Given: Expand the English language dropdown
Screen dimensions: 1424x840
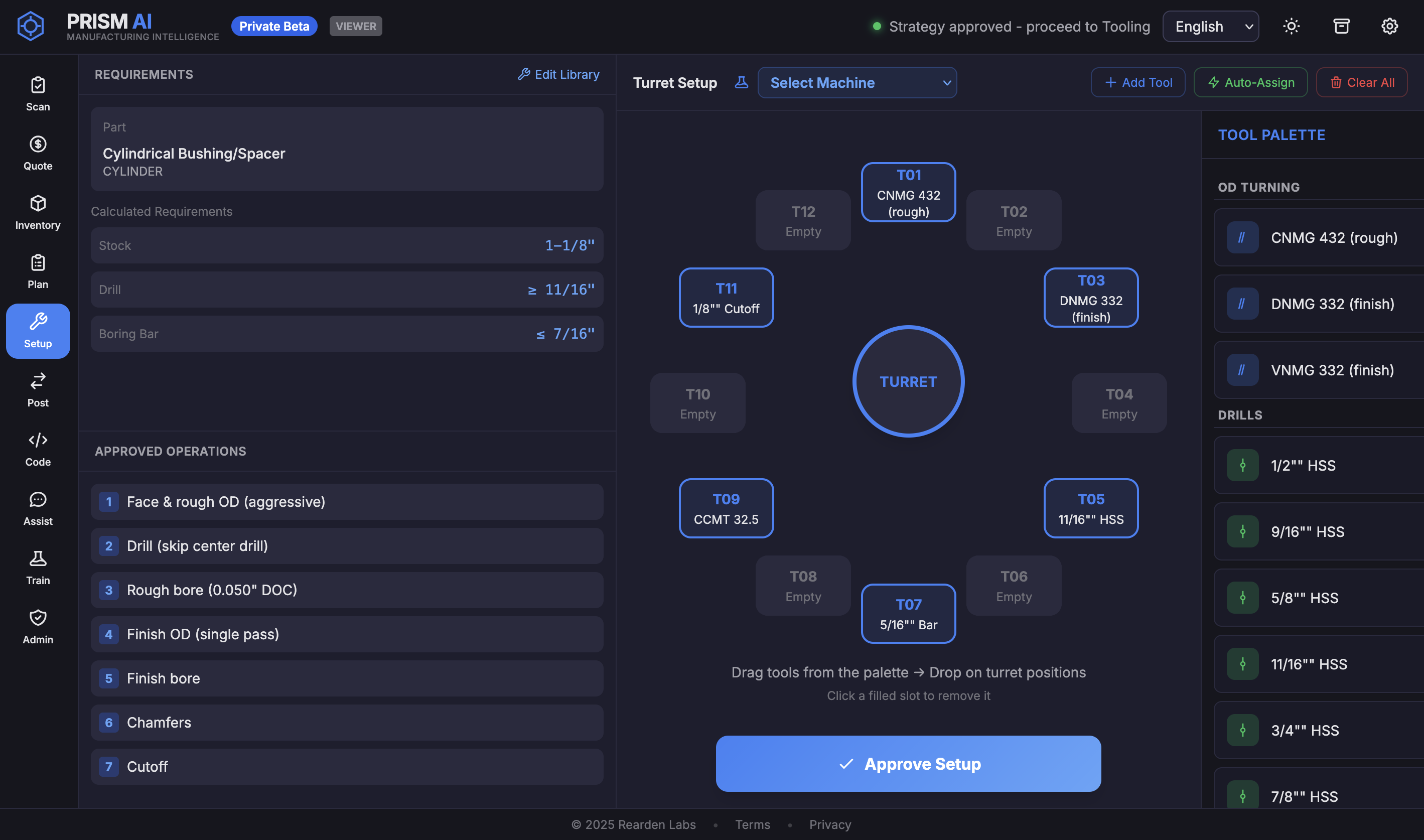Looking at the screenshot, I should tap(1210, 27).
